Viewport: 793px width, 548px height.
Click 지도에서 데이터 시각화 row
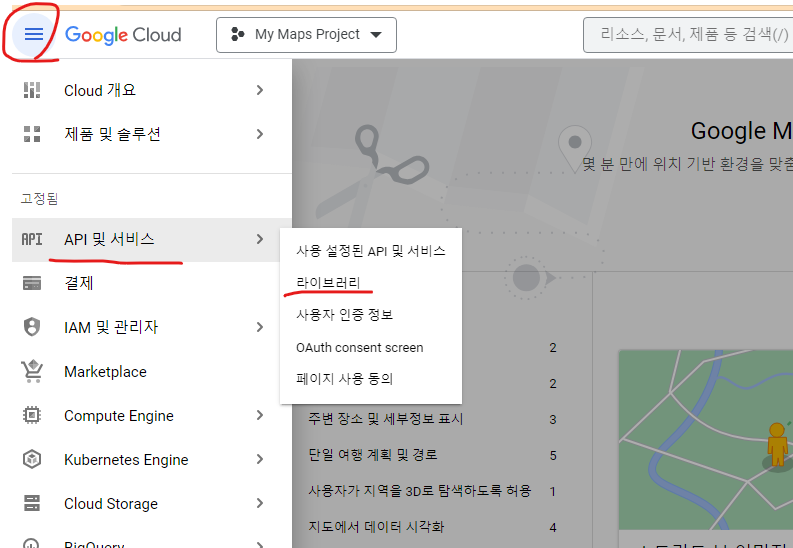pyautogui.click(x=433, y=527)
